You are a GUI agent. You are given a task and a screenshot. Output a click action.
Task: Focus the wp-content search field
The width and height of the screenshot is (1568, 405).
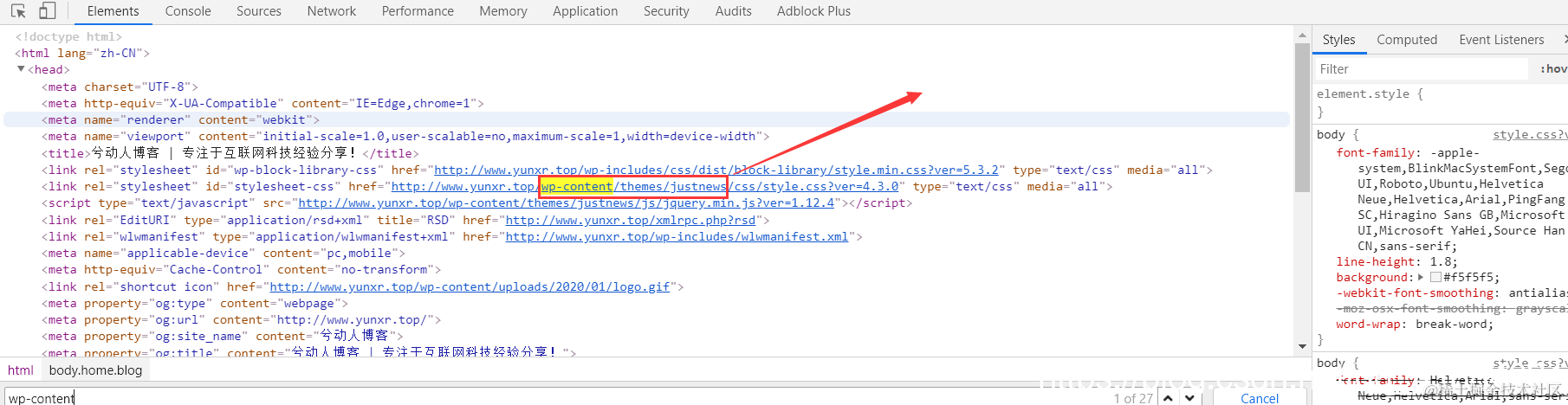tap(554, 398)
